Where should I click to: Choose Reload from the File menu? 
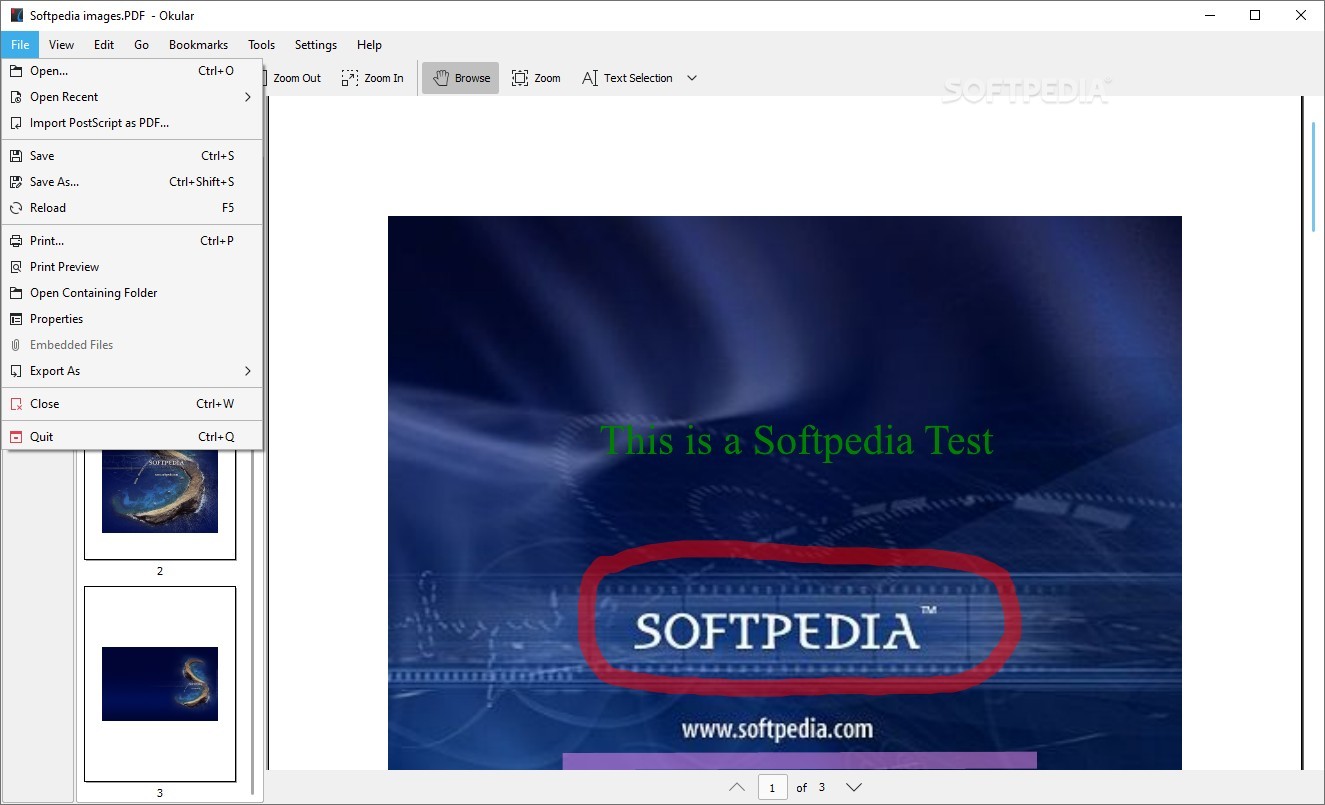132,208
